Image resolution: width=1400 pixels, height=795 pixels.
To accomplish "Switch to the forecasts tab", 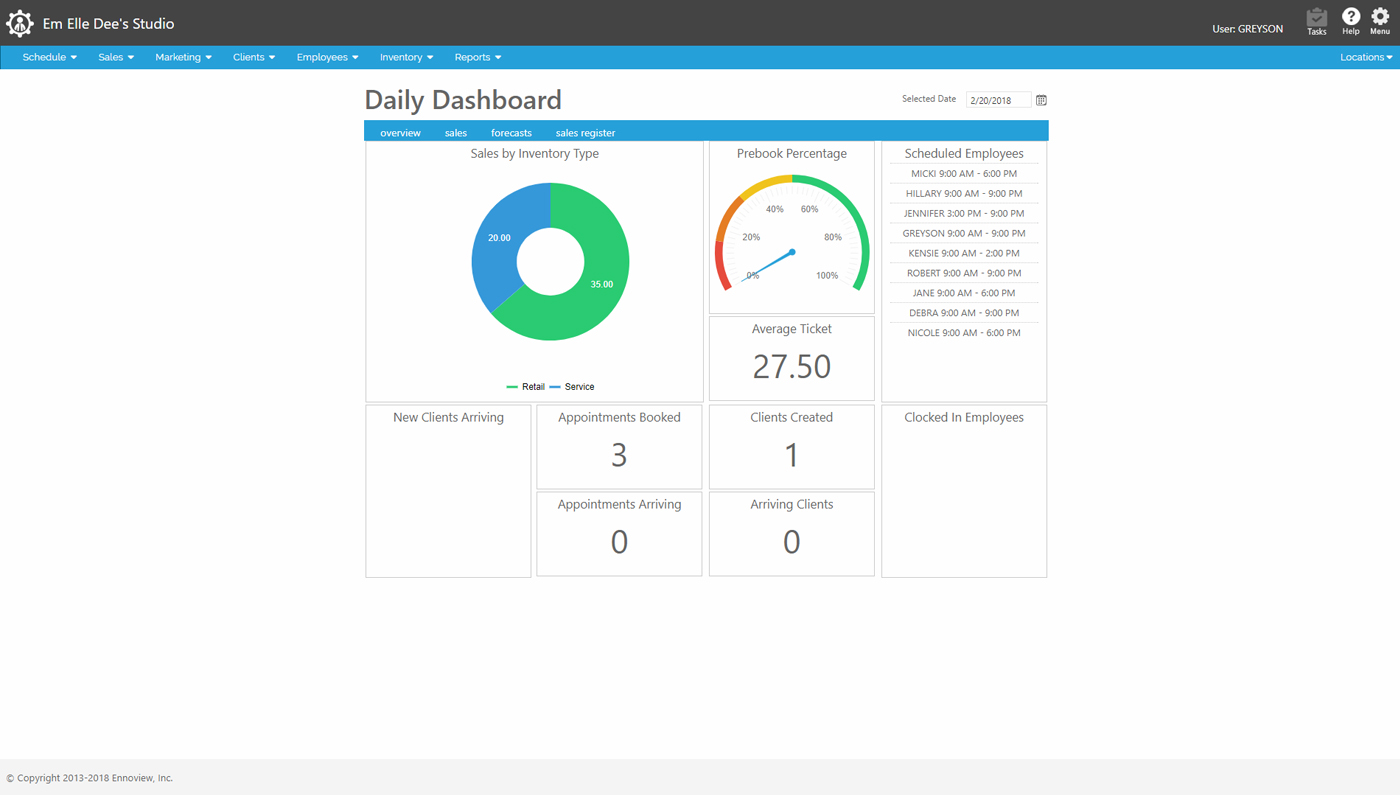I will tap(511, 133).
